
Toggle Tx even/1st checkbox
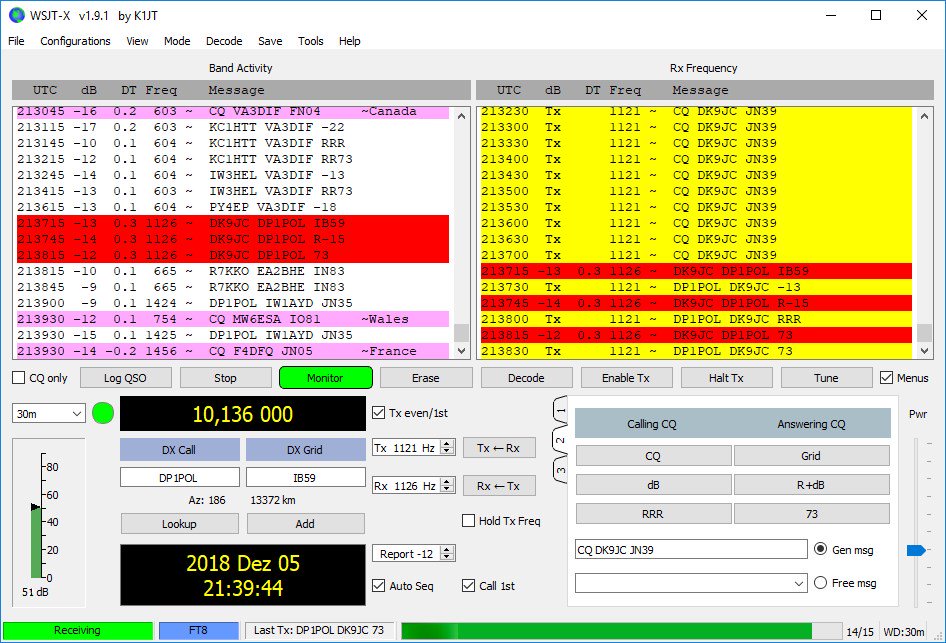coord(378,413)
